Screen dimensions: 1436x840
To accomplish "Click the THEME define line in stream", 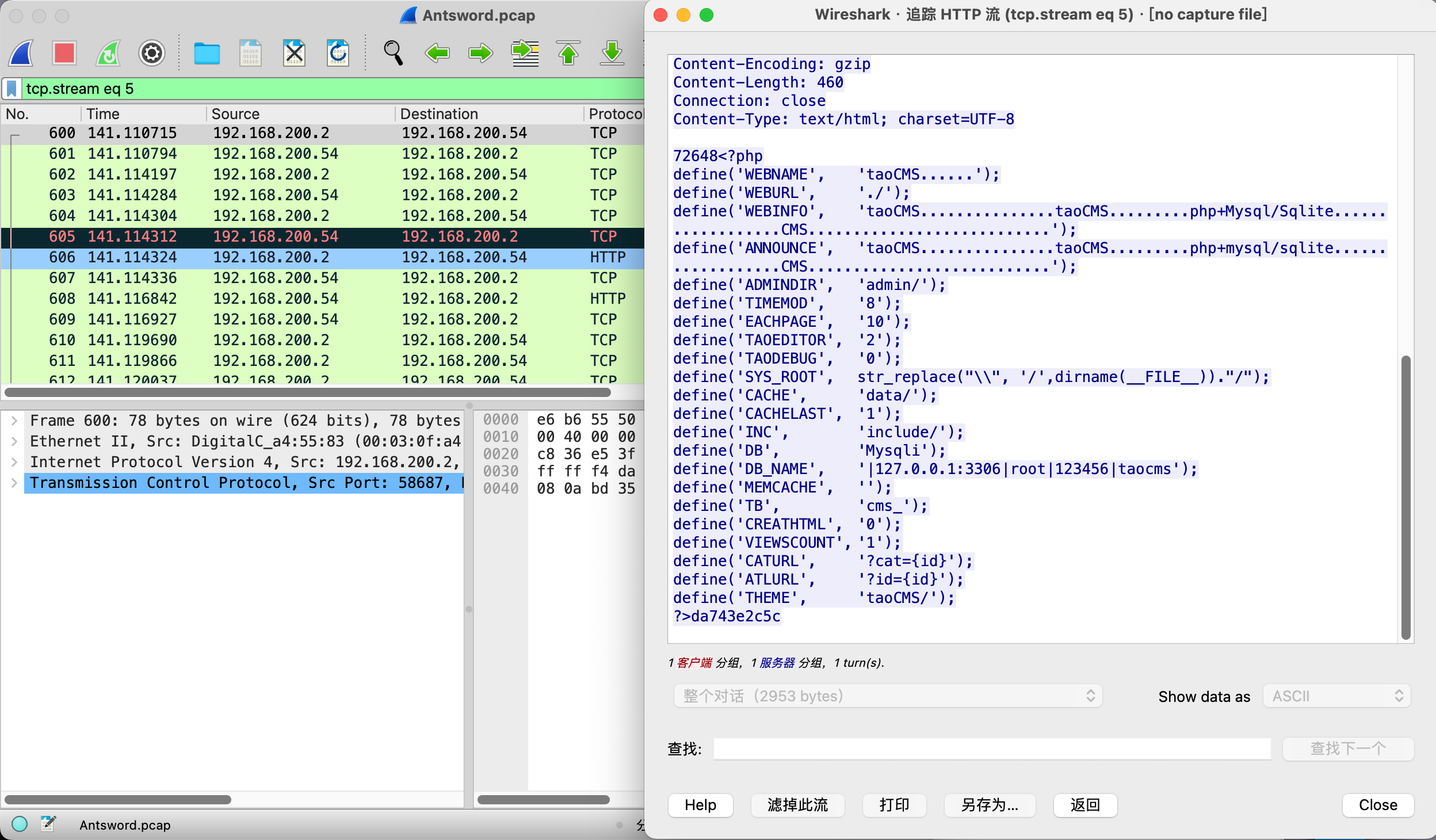I will (814, 598).
